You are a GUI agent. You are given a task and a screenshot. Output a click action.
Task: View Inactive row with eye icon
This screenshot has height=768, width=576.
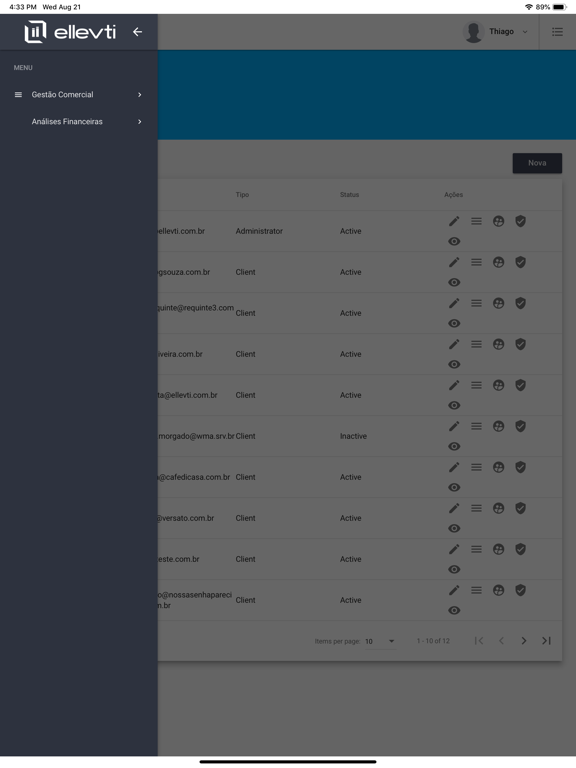(454, 447)
